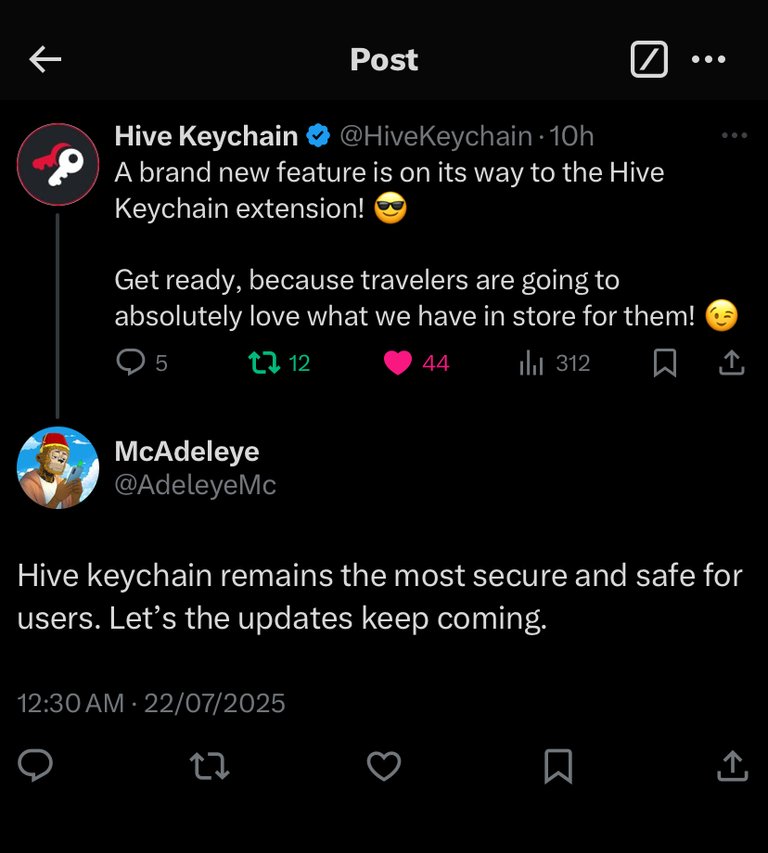Open Hive Keychain's profile picture
Screen dimensions: 768x853
(57, 163)
